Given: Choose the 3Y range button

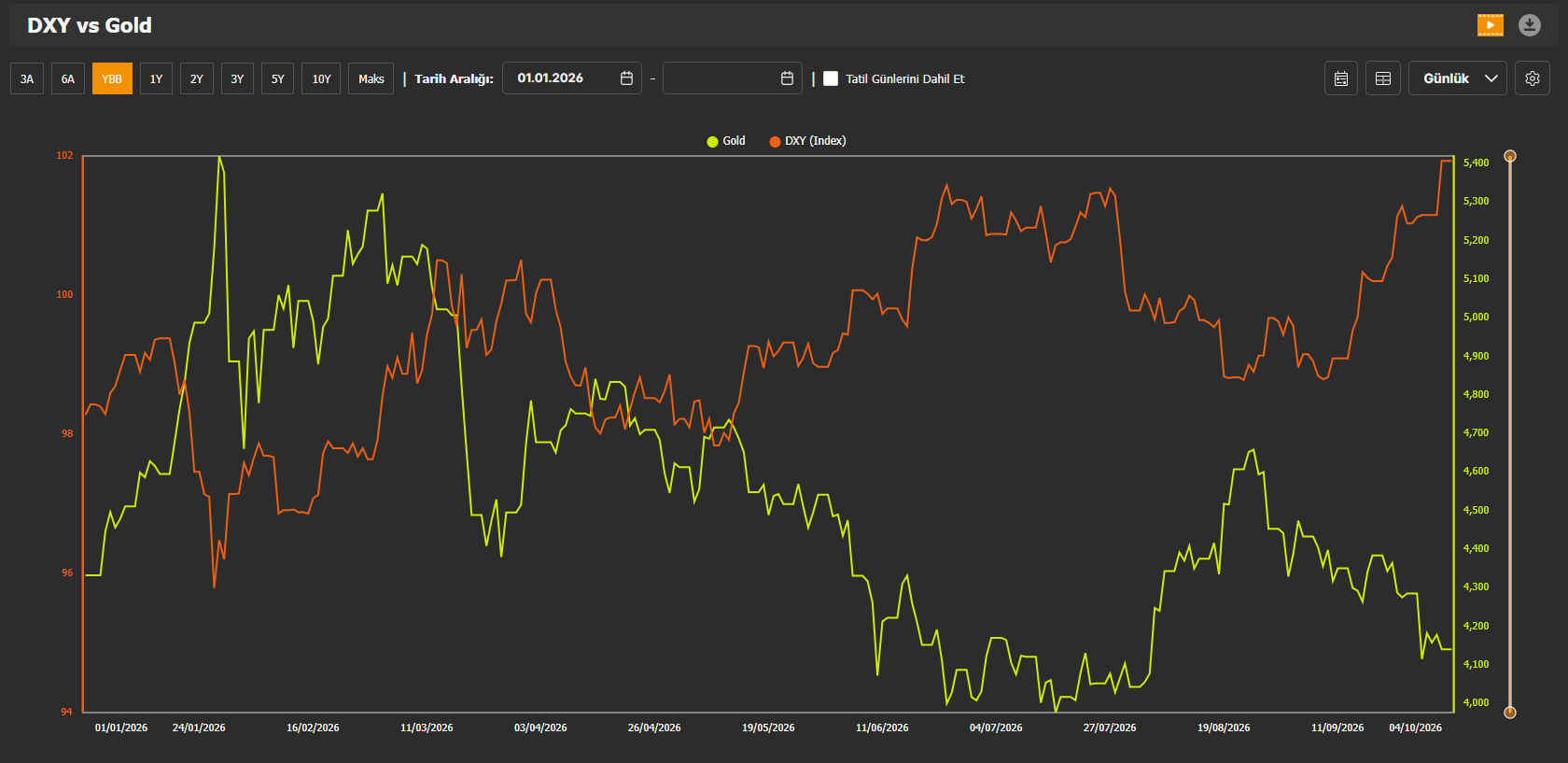Looking at the screenshot, I should click(237, 78).
